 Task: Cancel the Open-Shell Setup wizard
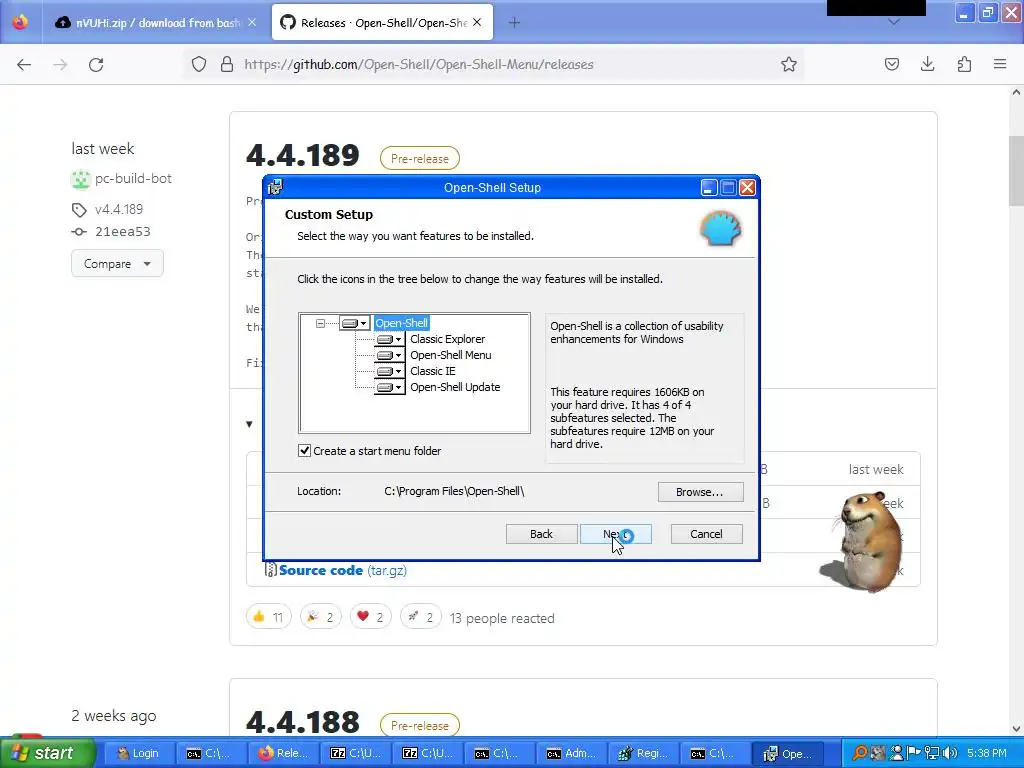click(x=706, y=534)
